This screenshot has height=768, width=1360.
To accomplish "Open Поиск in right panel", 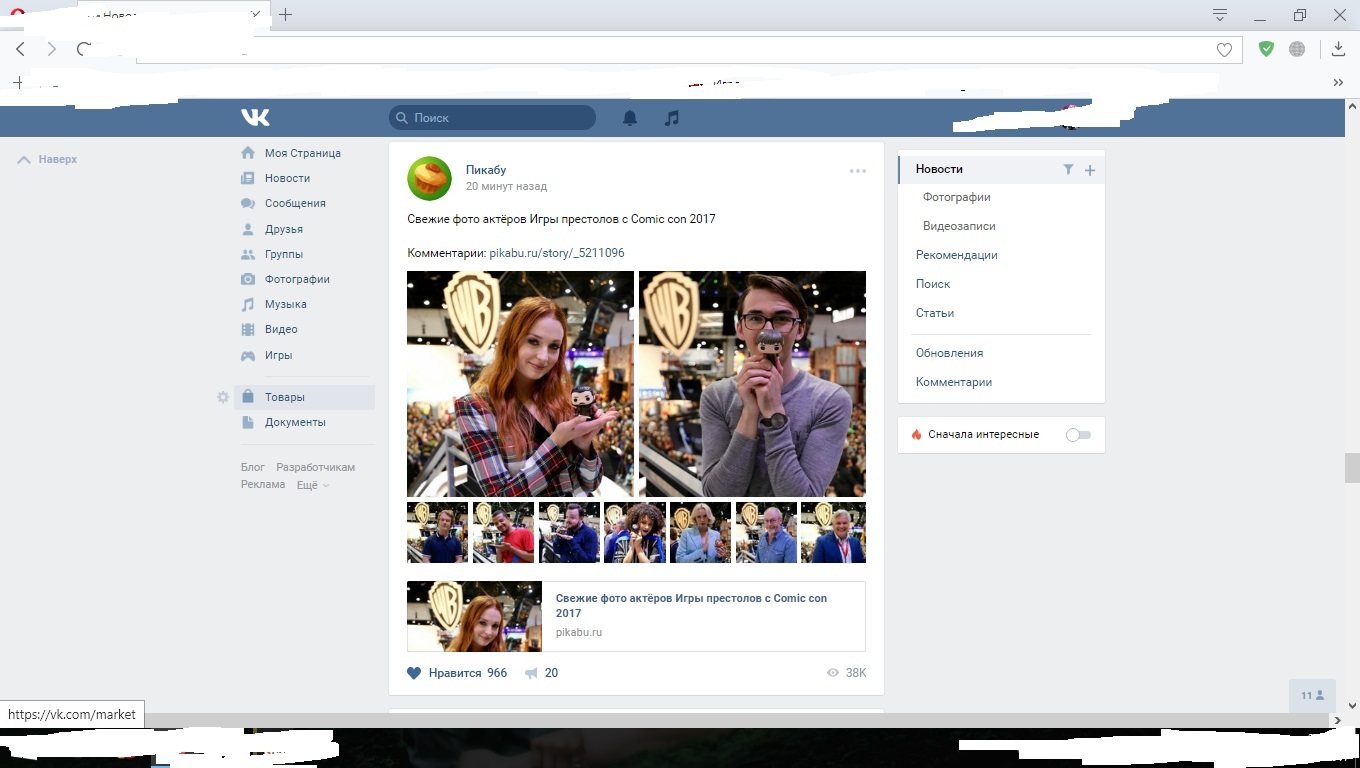I will coord(933,284).
